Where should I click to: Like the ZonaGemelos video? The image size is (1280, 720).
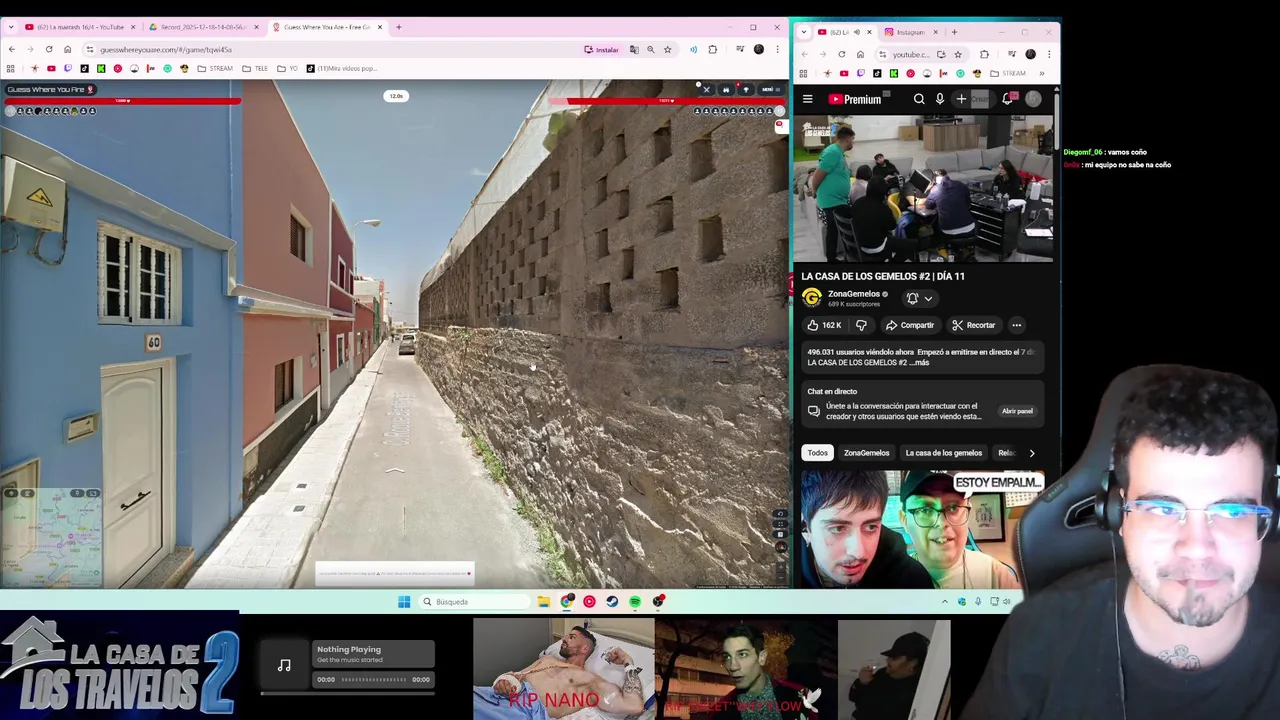pos(825,325)
